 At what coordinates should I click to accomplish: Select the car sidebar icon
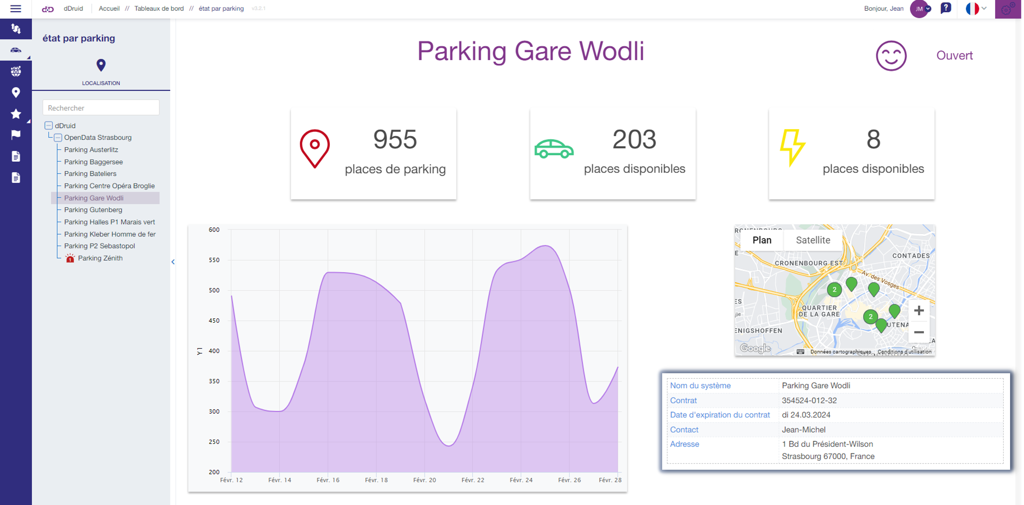point(16,50)
